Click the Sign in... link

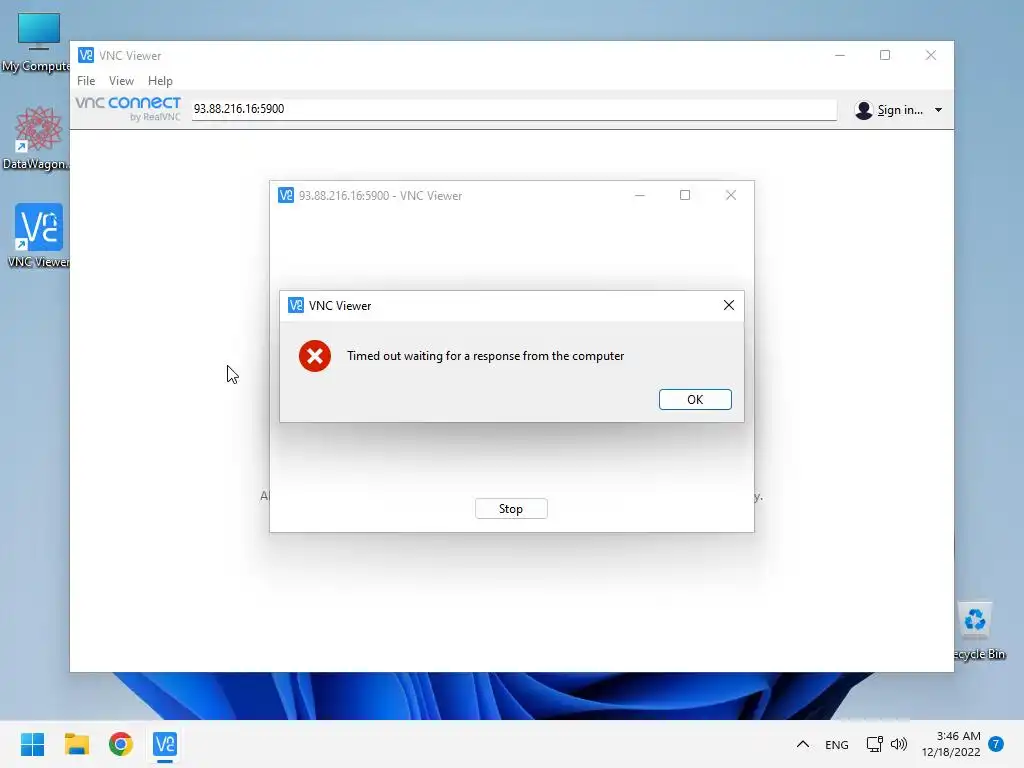pyautogui.click(x=900, y=110)
